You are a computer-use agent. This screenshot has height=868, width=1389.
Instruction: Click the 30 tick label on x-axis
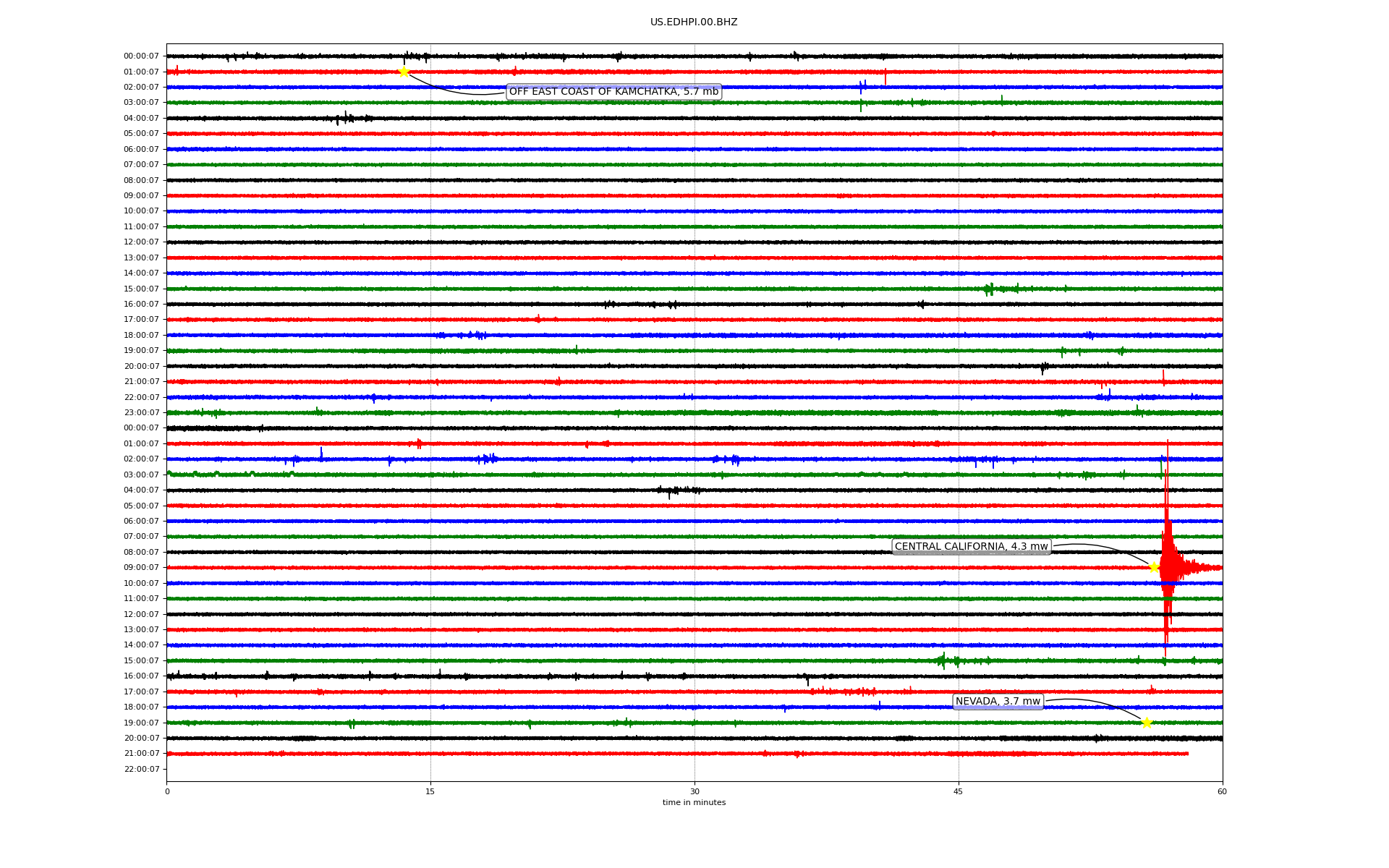click(x=694, y=791)
